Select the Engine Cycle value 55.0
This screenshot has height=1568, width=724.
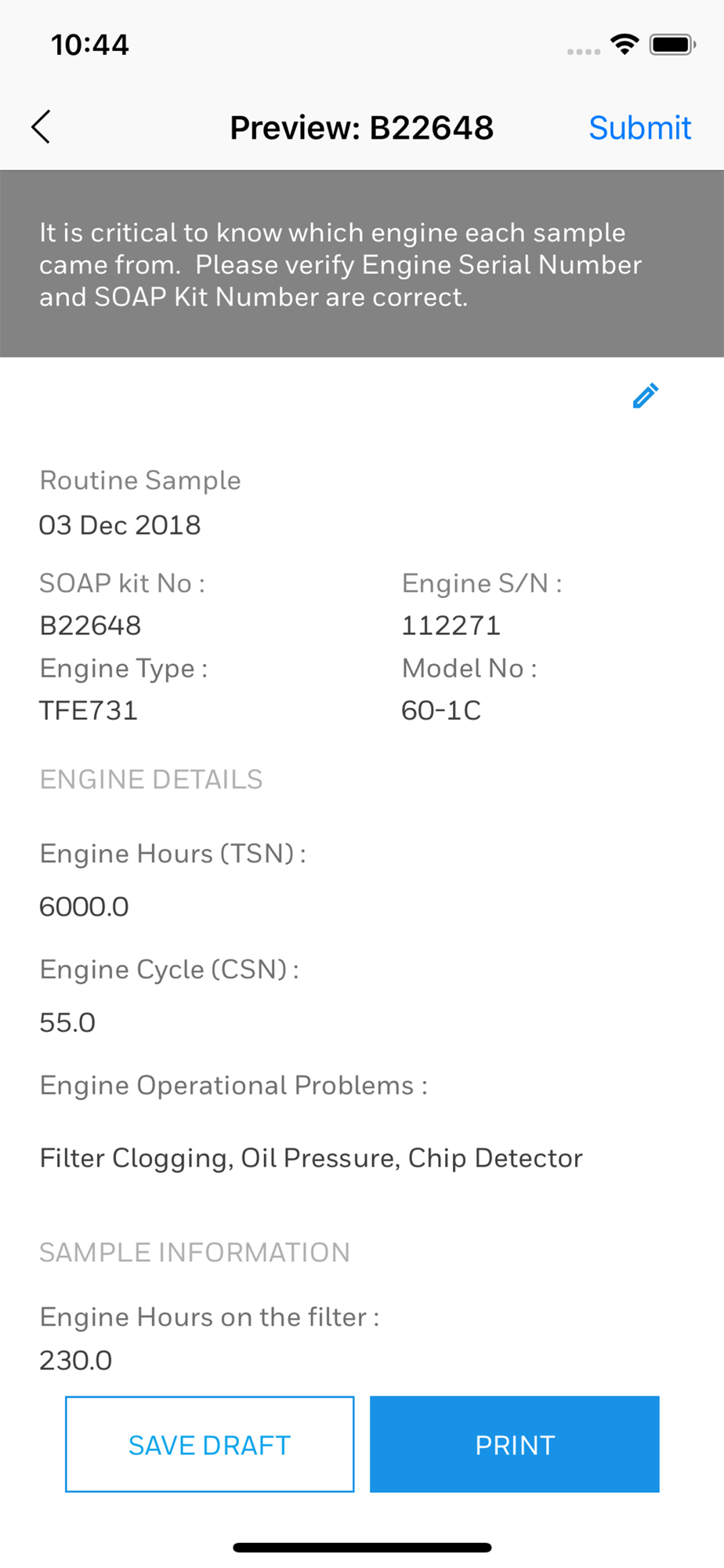click(x=67, y=1023)
